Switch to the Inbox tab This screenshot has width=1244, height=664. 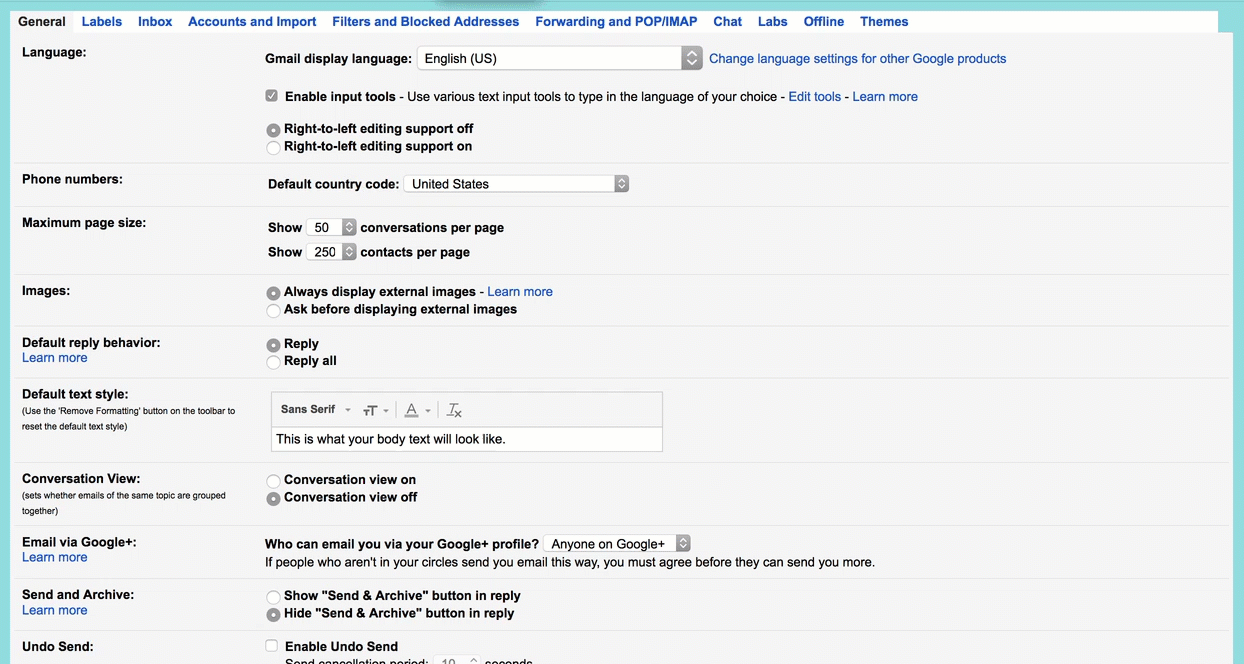(x=155, y=21)
